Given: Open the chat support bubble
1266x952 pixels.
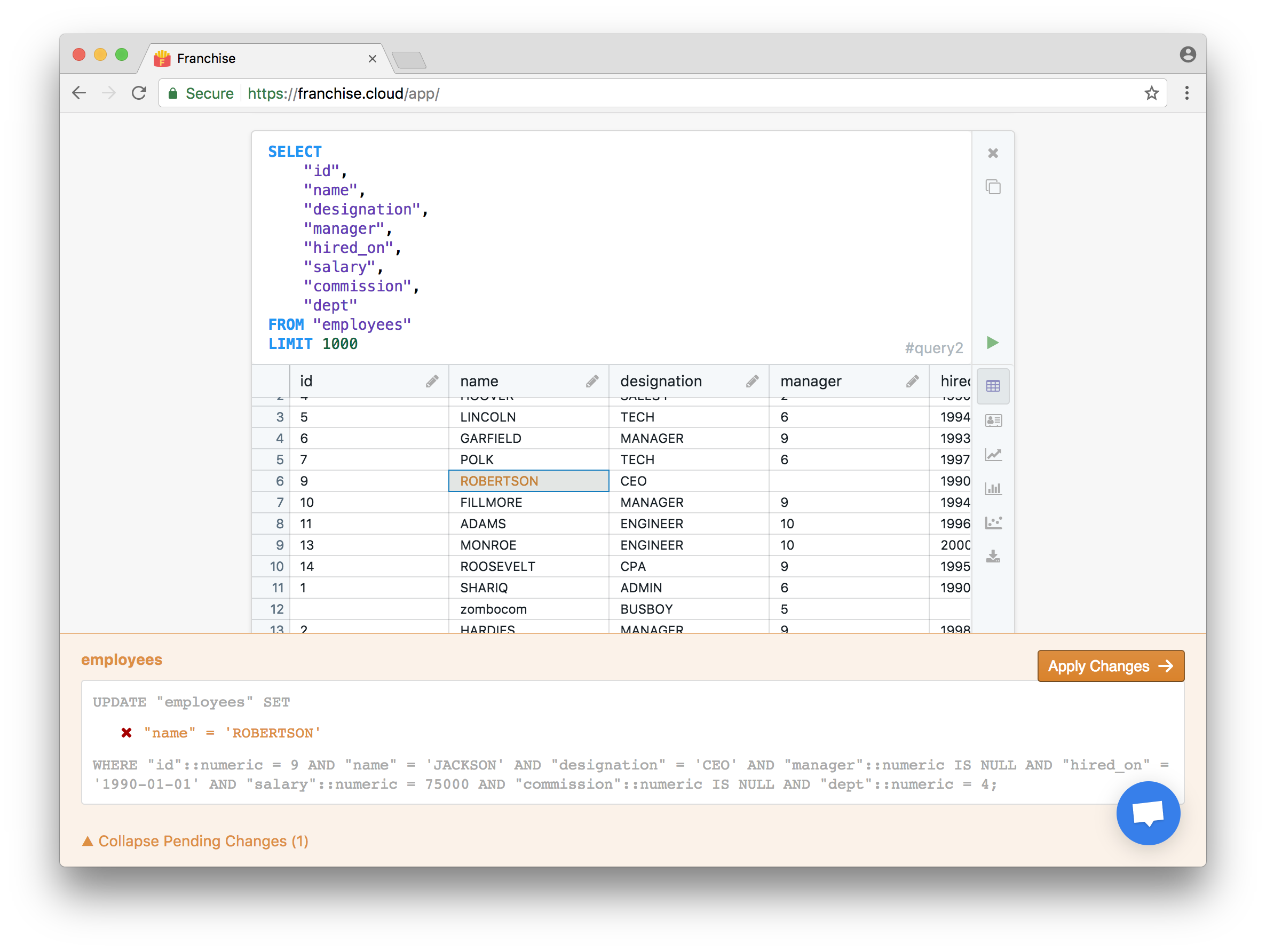Looking at the screenshot, I should [1148, 813].
